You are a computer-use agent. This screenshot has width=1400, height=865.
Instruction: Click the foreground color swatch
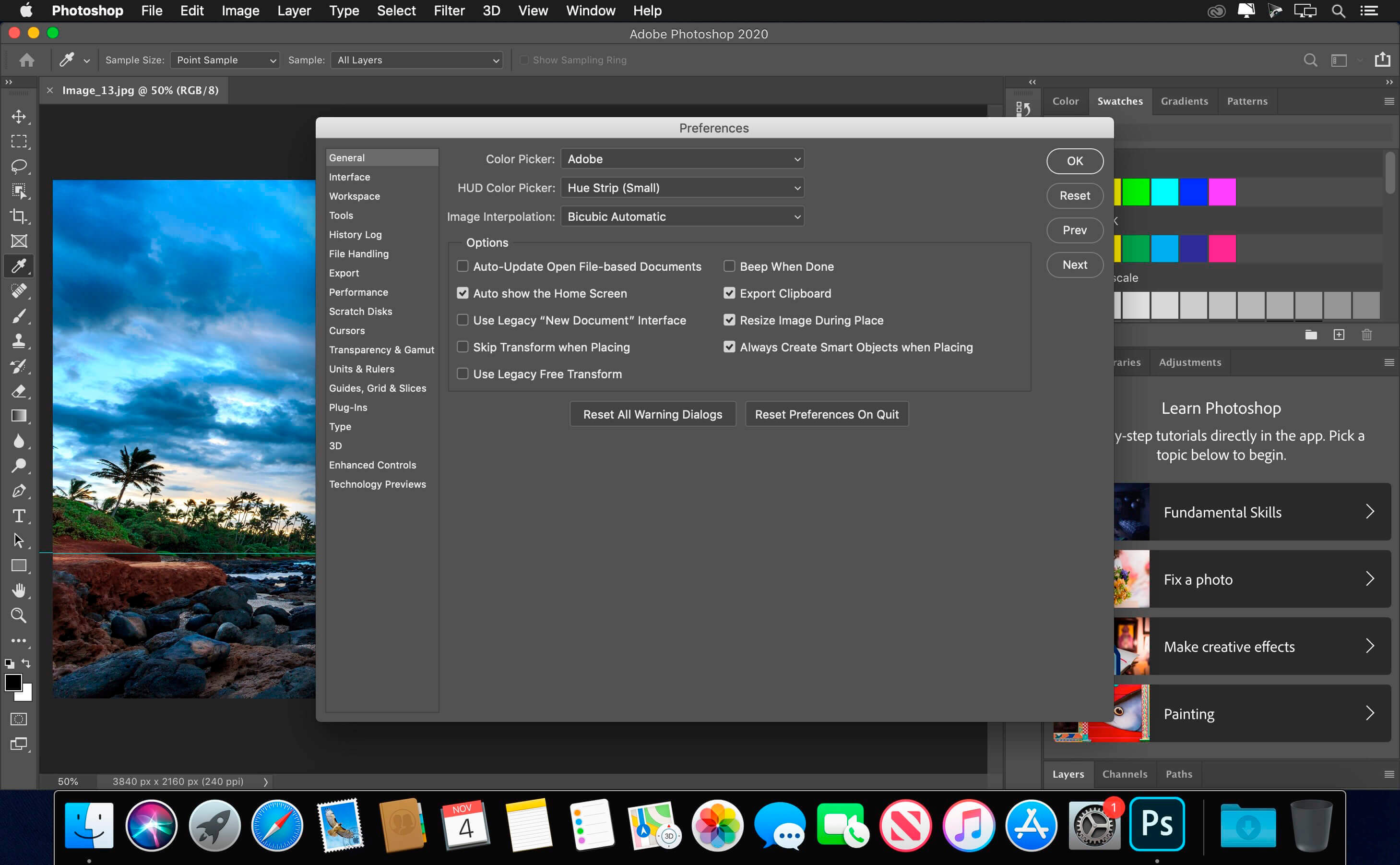(x=14, y=681)
